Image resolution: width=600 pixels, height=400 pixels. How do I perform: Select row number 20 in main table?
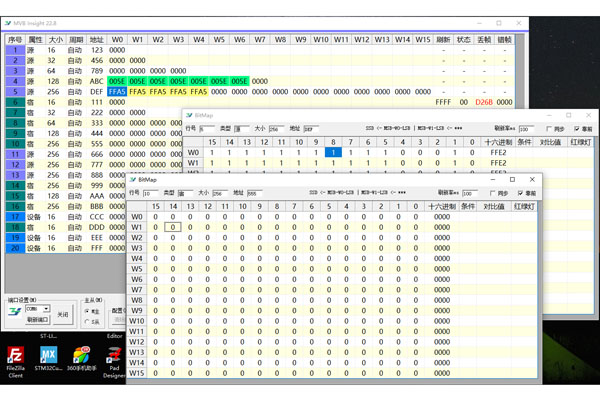(x=15, y=248)
